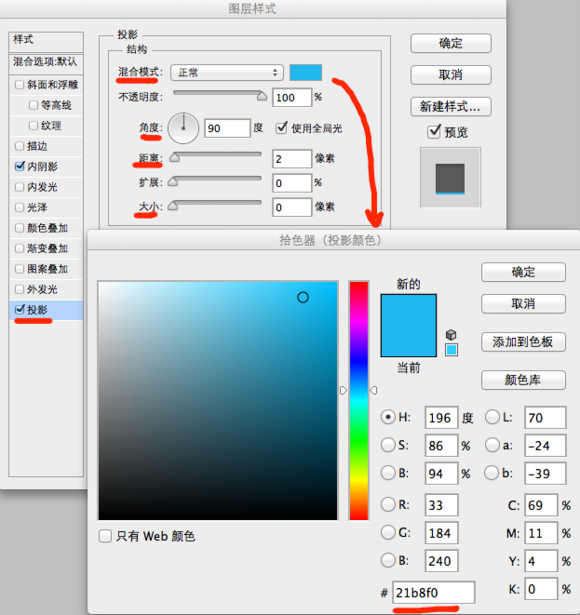Uncheck the 内阴影 checkbox
The width and height of the screenshot is (580, 615).
click(x=20, y=166)
